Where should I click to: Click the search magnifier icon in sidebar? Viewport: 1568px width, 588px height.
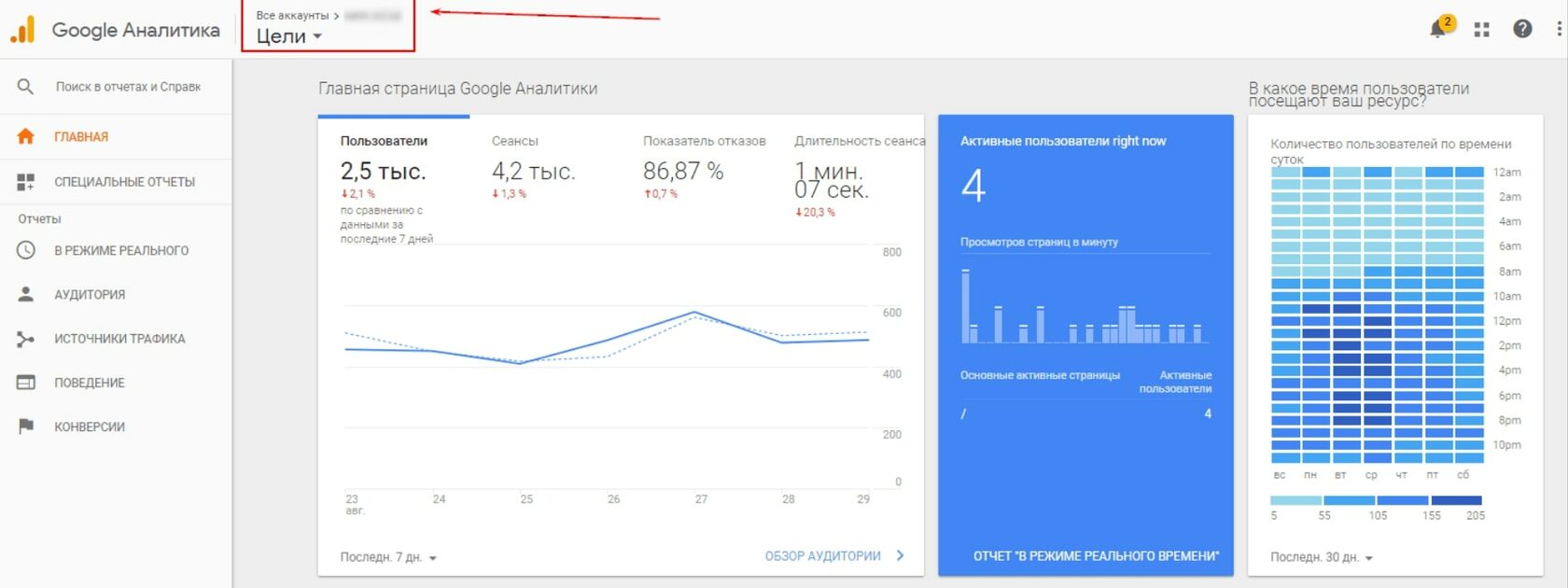tap(25, 87)
